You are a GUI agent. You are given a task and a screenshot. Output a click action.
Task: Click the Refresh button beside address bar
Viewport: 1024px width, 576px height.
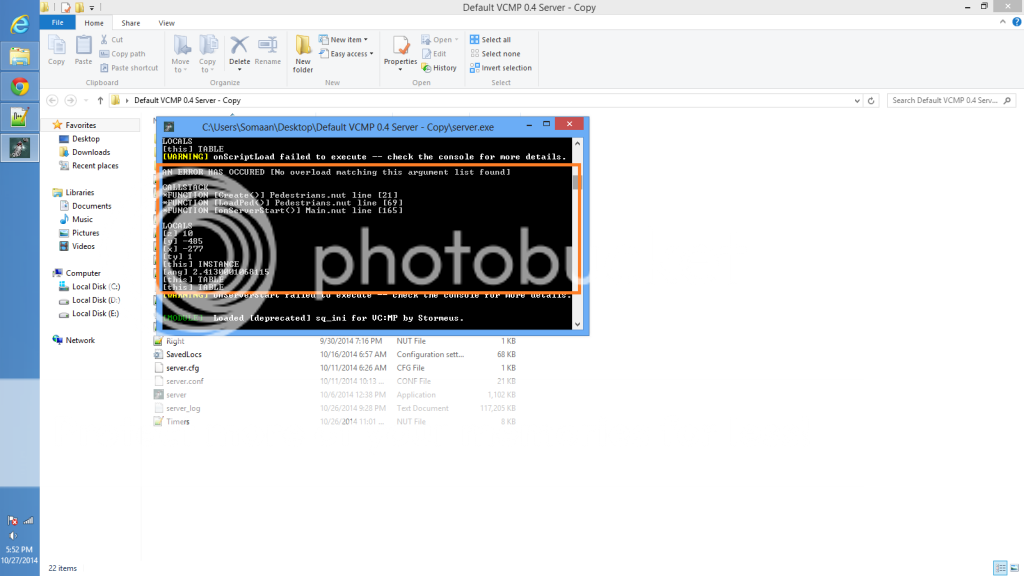coord(871,101)
